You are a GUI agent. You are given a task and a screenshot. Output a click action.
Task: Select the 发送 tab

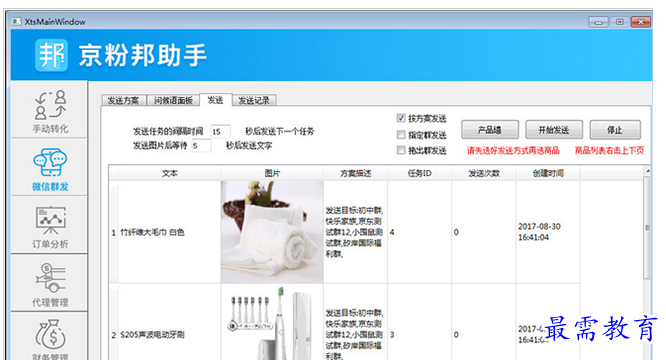coord(216,100)
